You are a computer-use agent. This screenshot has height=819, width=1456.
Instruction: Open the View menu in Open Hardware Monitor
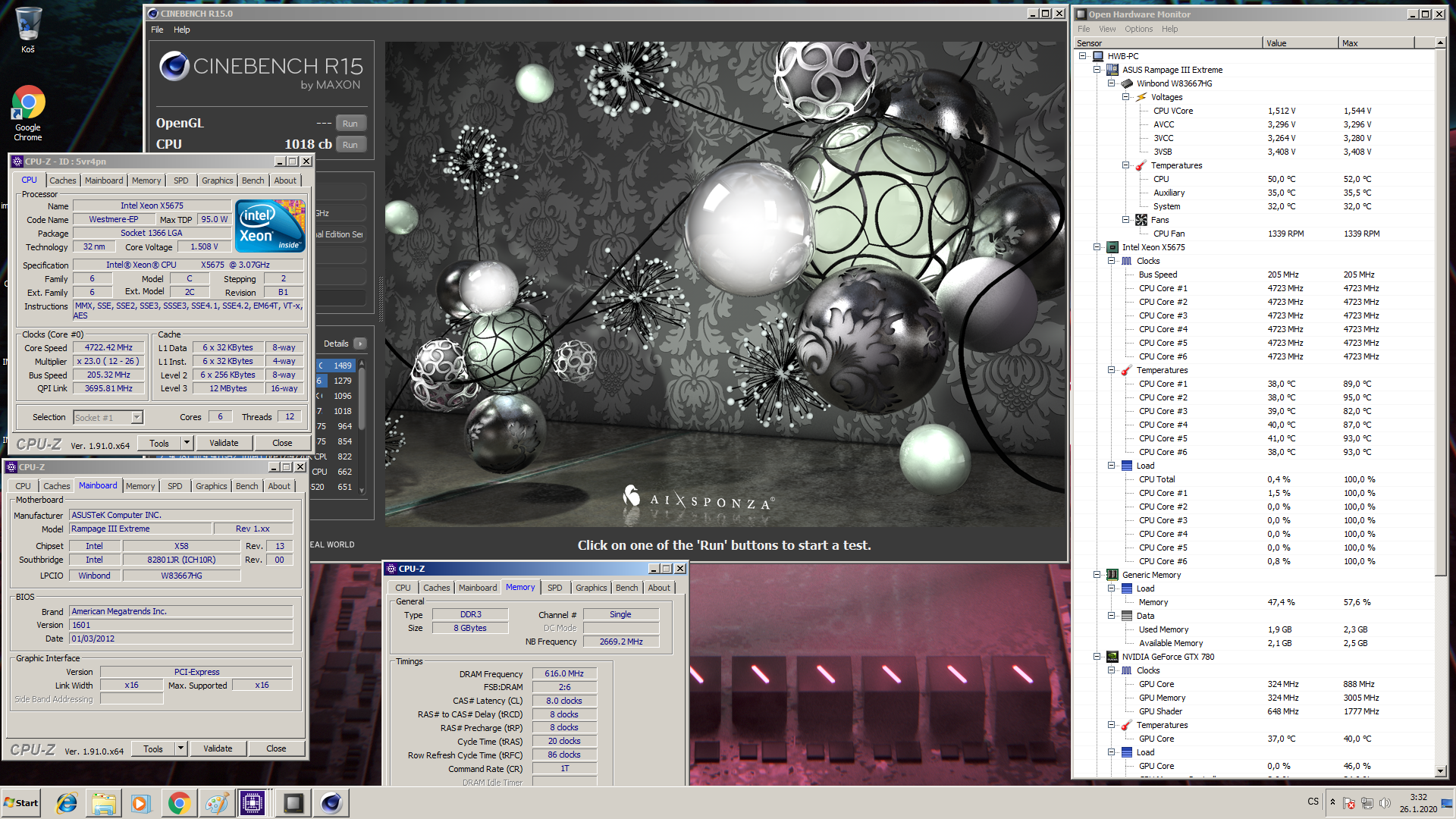click(x=1107, y=29)
